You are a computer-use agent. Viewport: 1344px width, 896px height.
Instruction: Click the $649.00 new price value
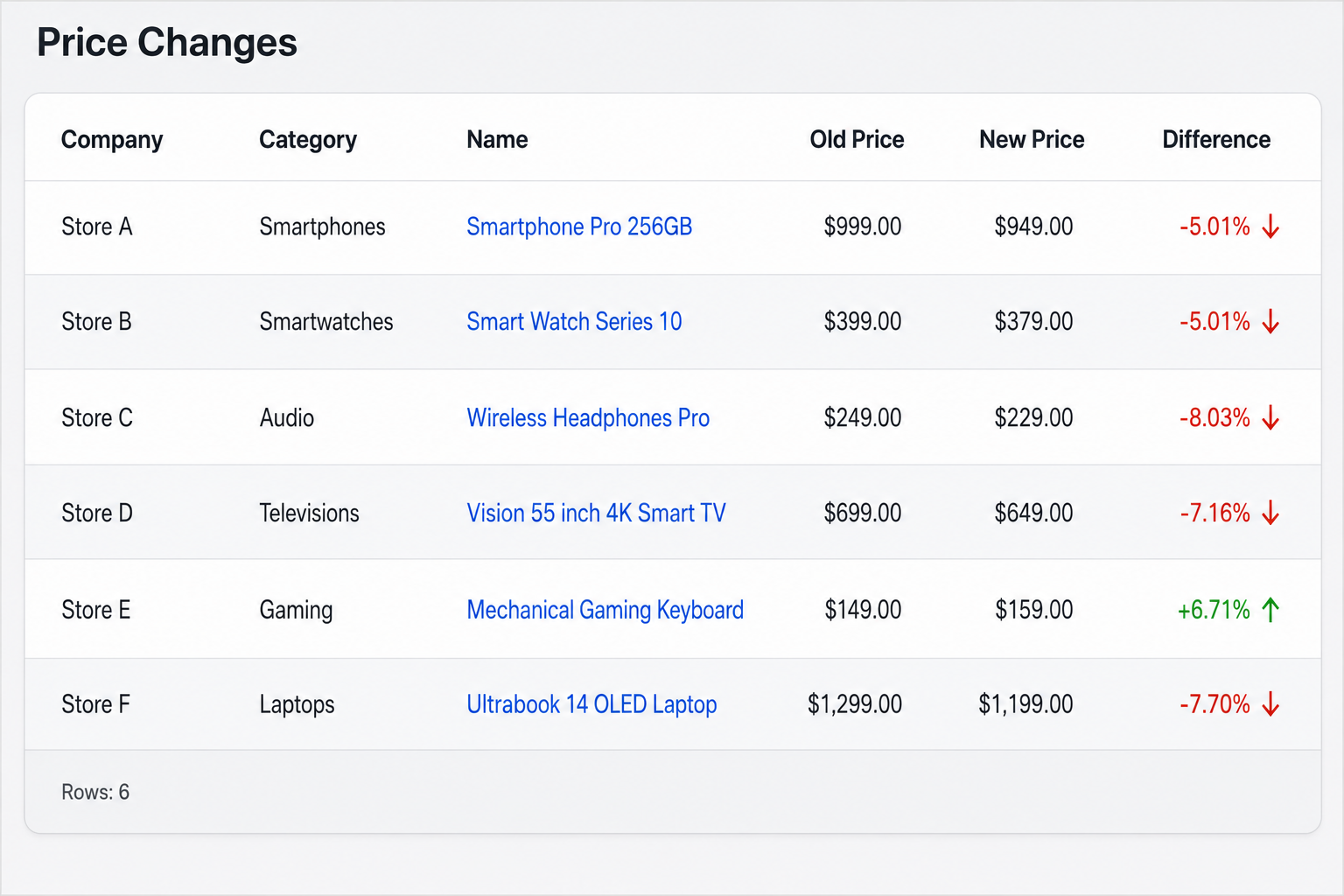click(1033, 513)
